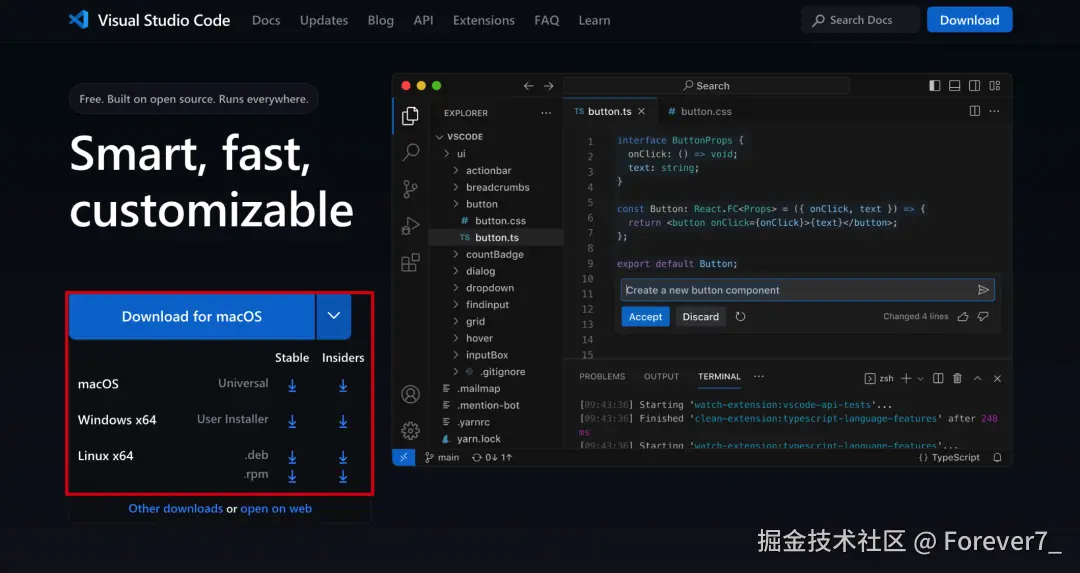Image resolution: width=1080 pixels, height=573 pixels.
Task: Download Linux .rpm Insiders package
Action: point(343,476)
